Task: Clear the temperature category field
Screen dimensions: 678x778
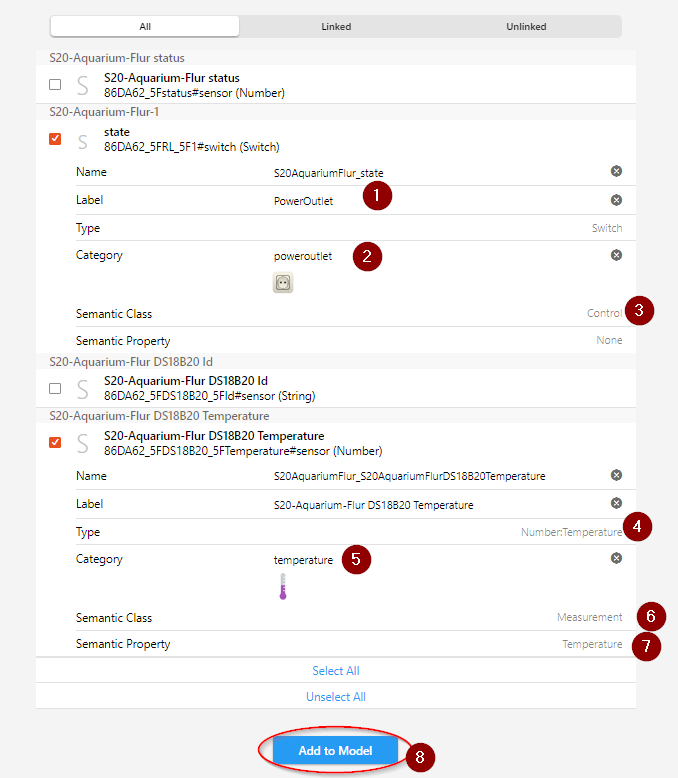Action: click(x=616, y=559)
